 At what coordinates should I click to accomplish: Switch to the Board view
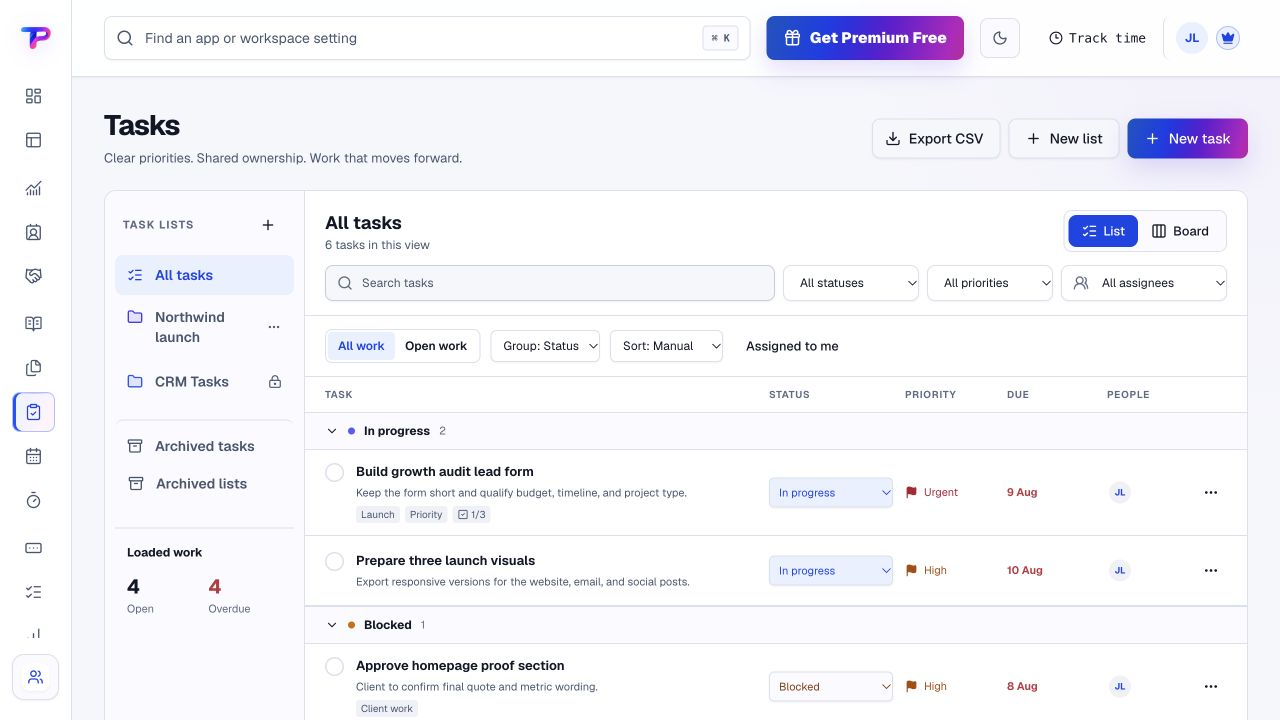[1180, 231]
